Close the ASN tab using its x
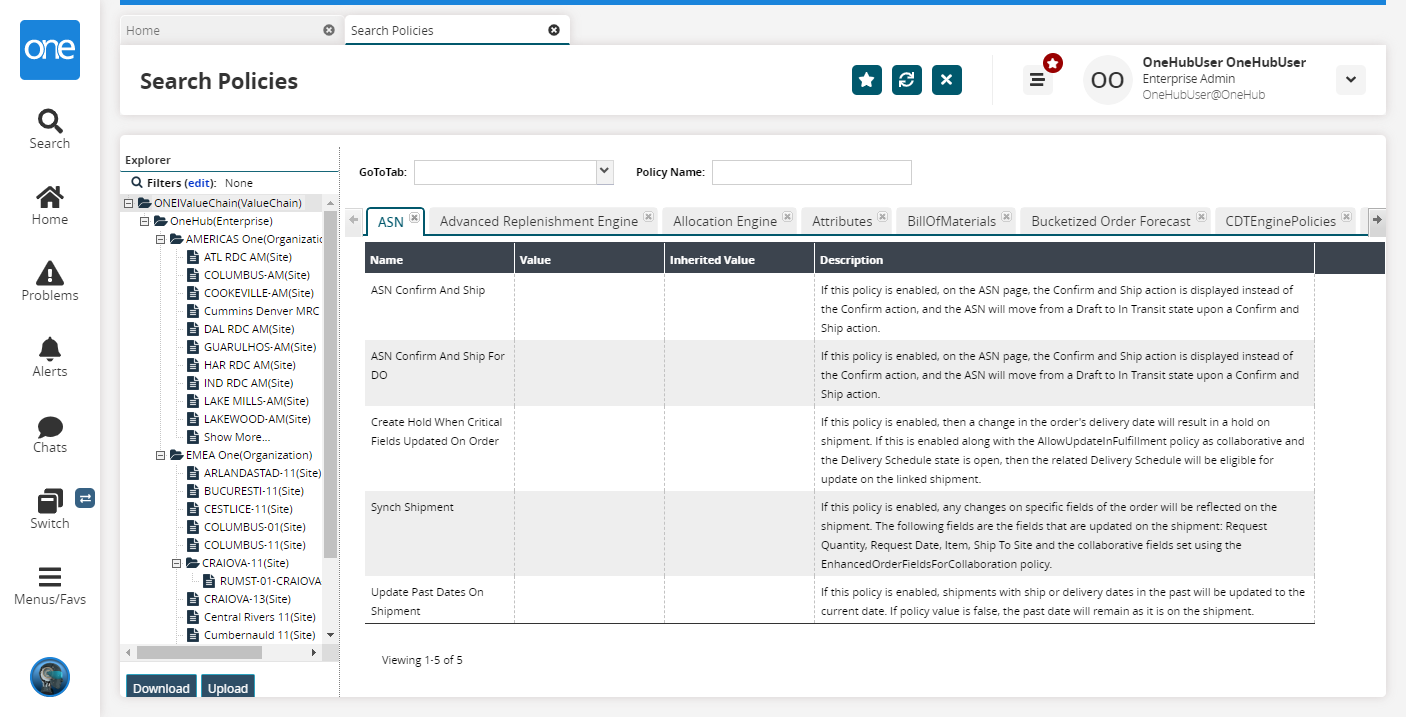This screenshot has height=717, width=1406. (414, 217)
